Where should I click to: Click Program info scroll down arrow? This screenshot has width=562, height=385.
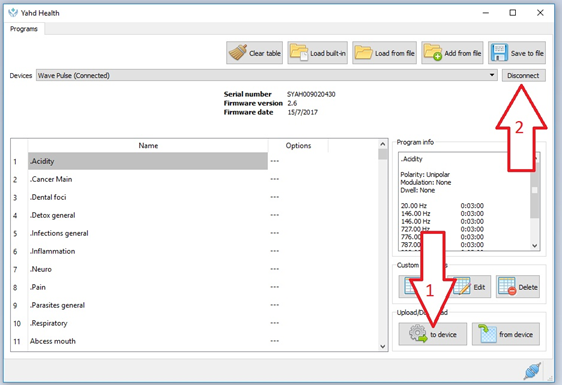pos(535,246)
